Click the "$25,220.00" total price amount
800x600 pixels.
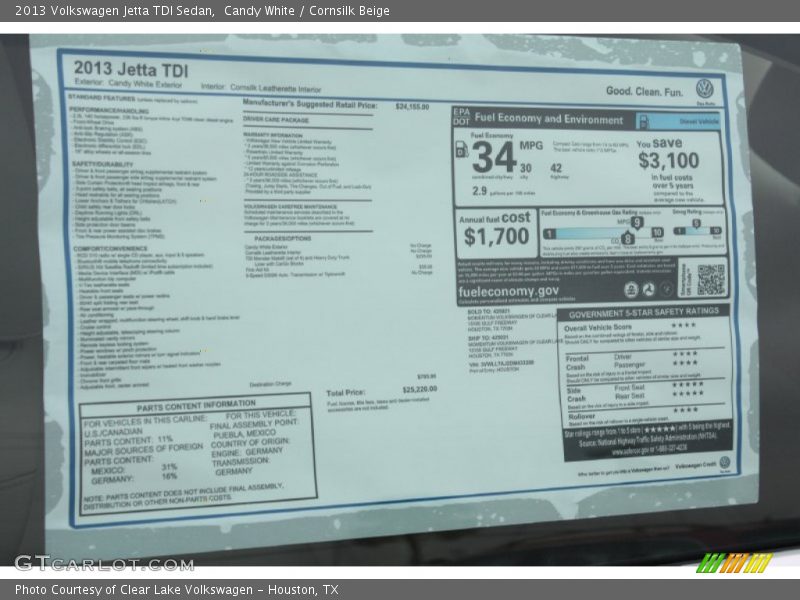420,389
